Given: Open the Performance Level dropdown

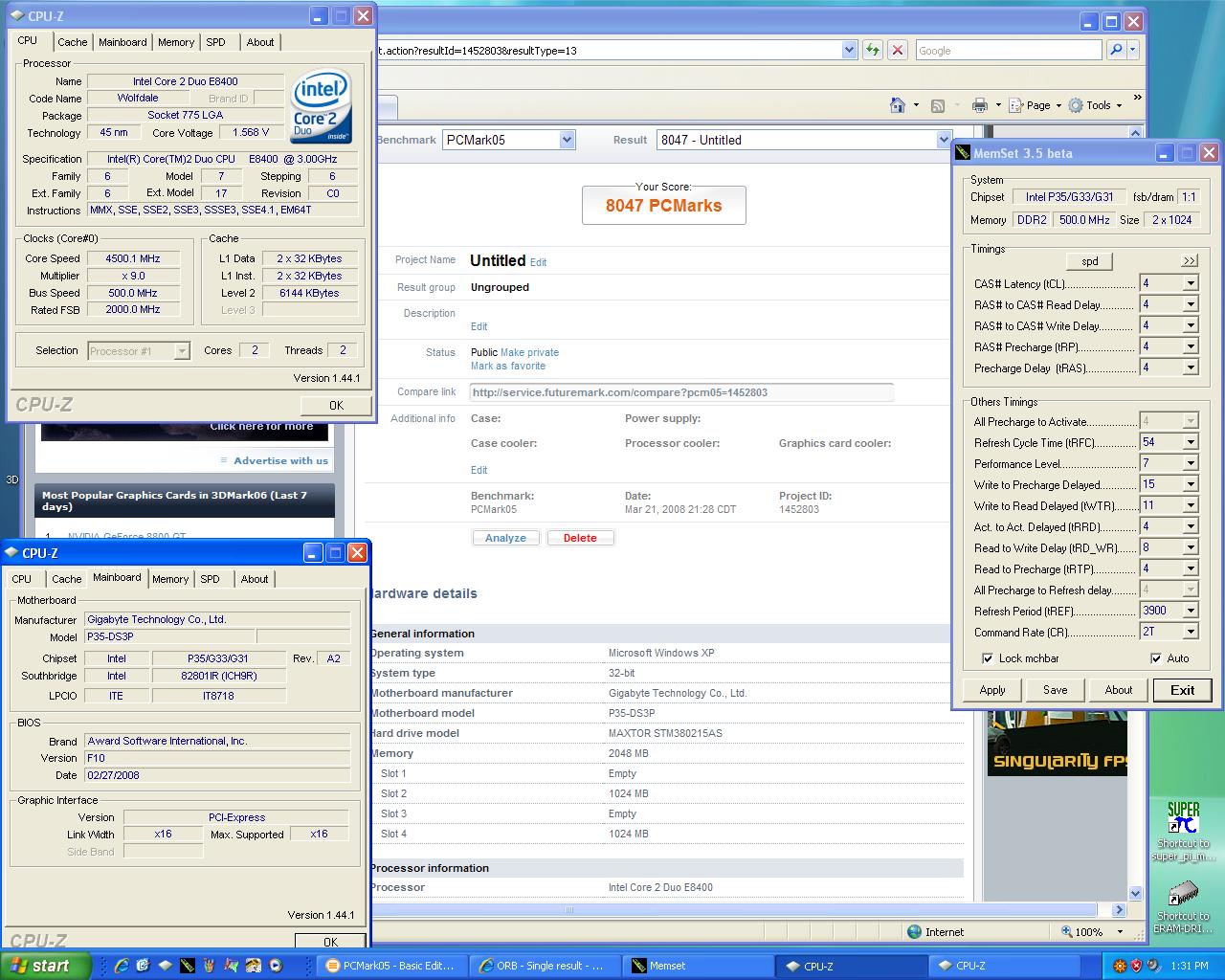Looking at the screenshot, I should (1191, 463).
